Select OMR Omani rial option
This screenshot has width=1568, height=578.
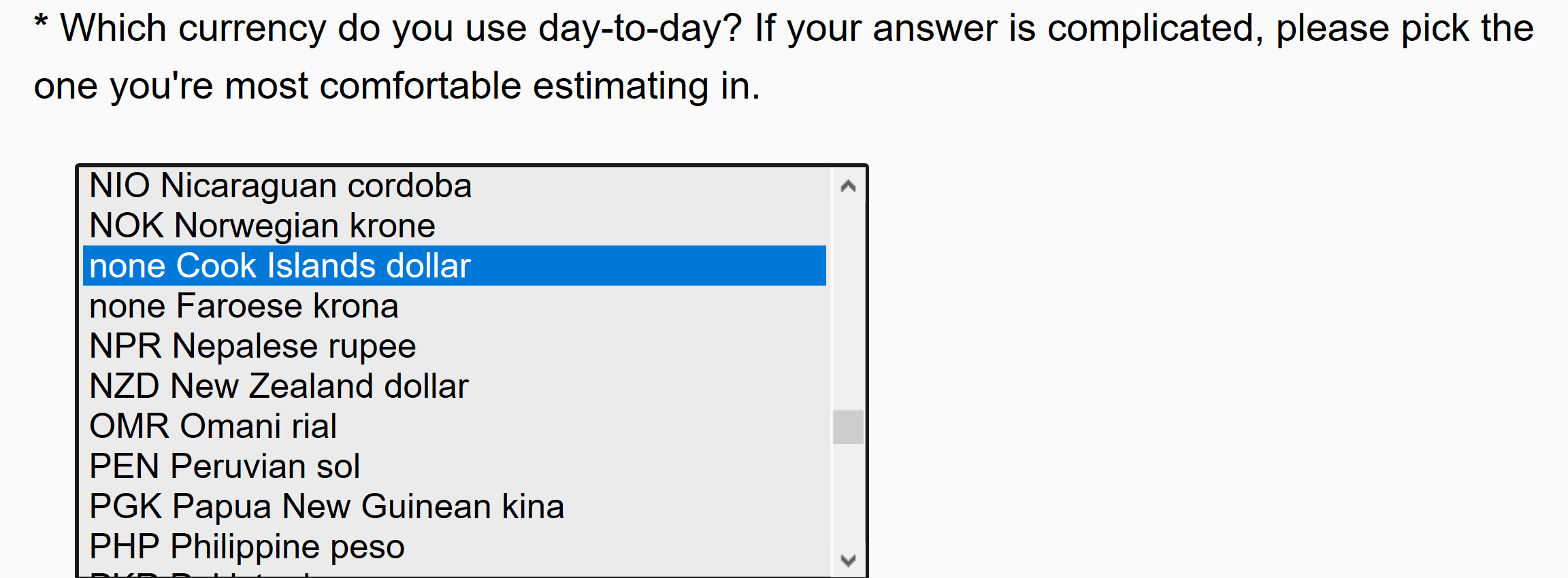click(x=454, y=426)
